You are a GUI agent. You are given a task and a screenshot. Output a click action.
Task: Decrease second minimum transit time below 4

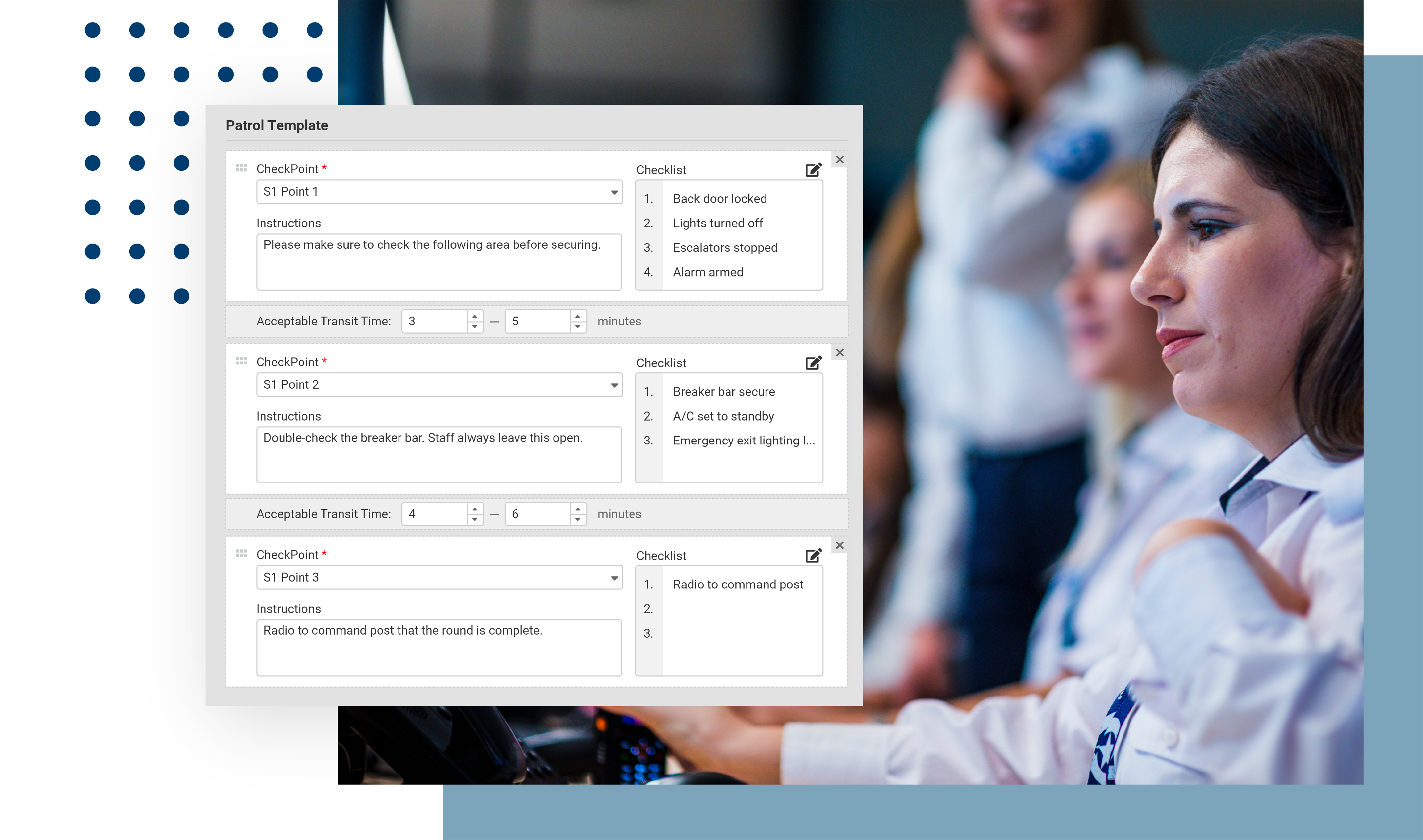pyautogui.click(x=474, y=520)
